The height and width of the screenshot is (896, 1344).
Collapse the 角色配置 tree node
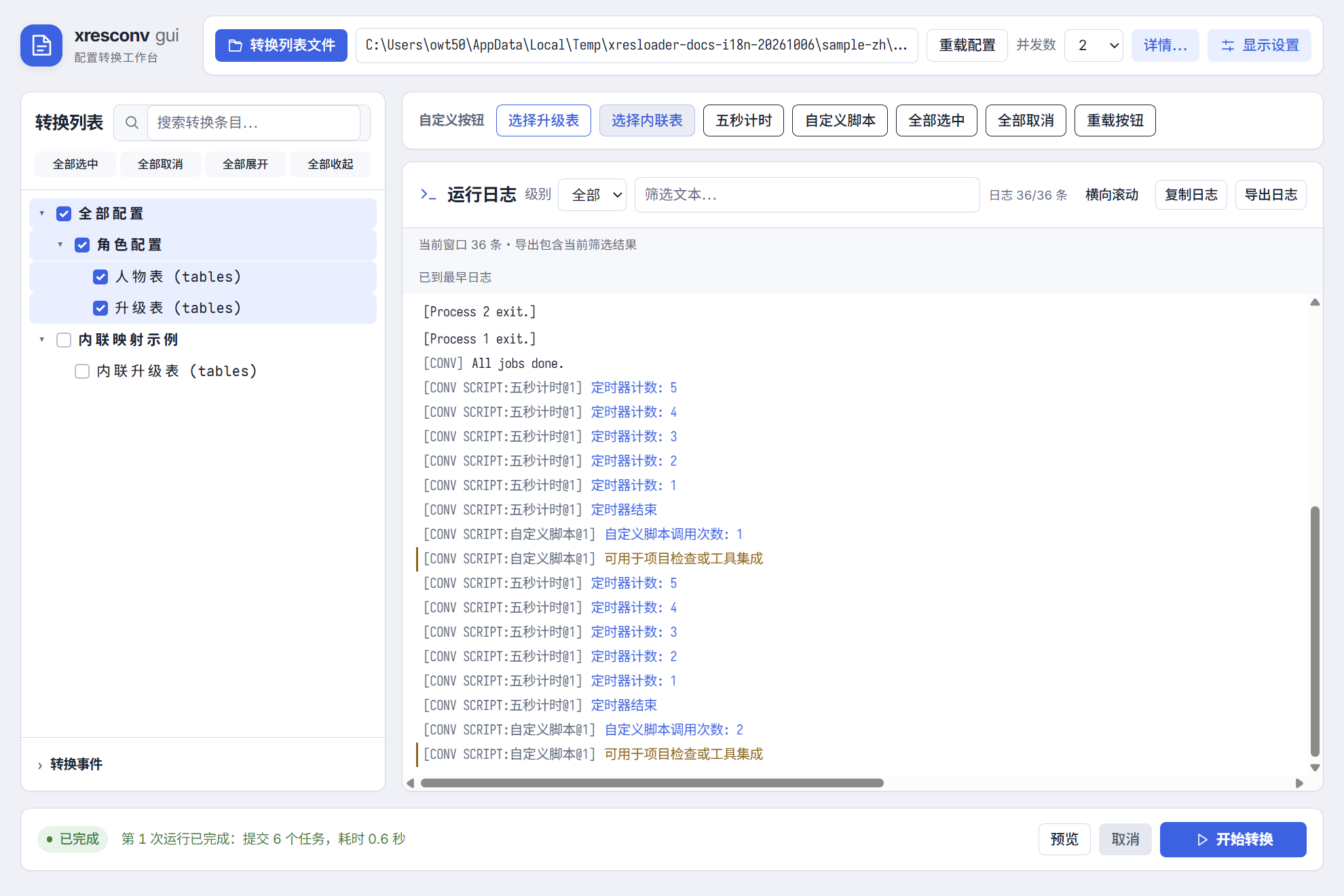tap(60, 245)
